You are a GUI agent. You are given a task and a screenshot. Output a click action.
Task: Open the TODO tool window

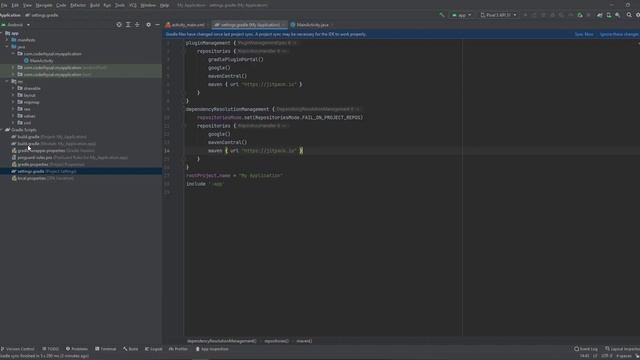[51, 349]
